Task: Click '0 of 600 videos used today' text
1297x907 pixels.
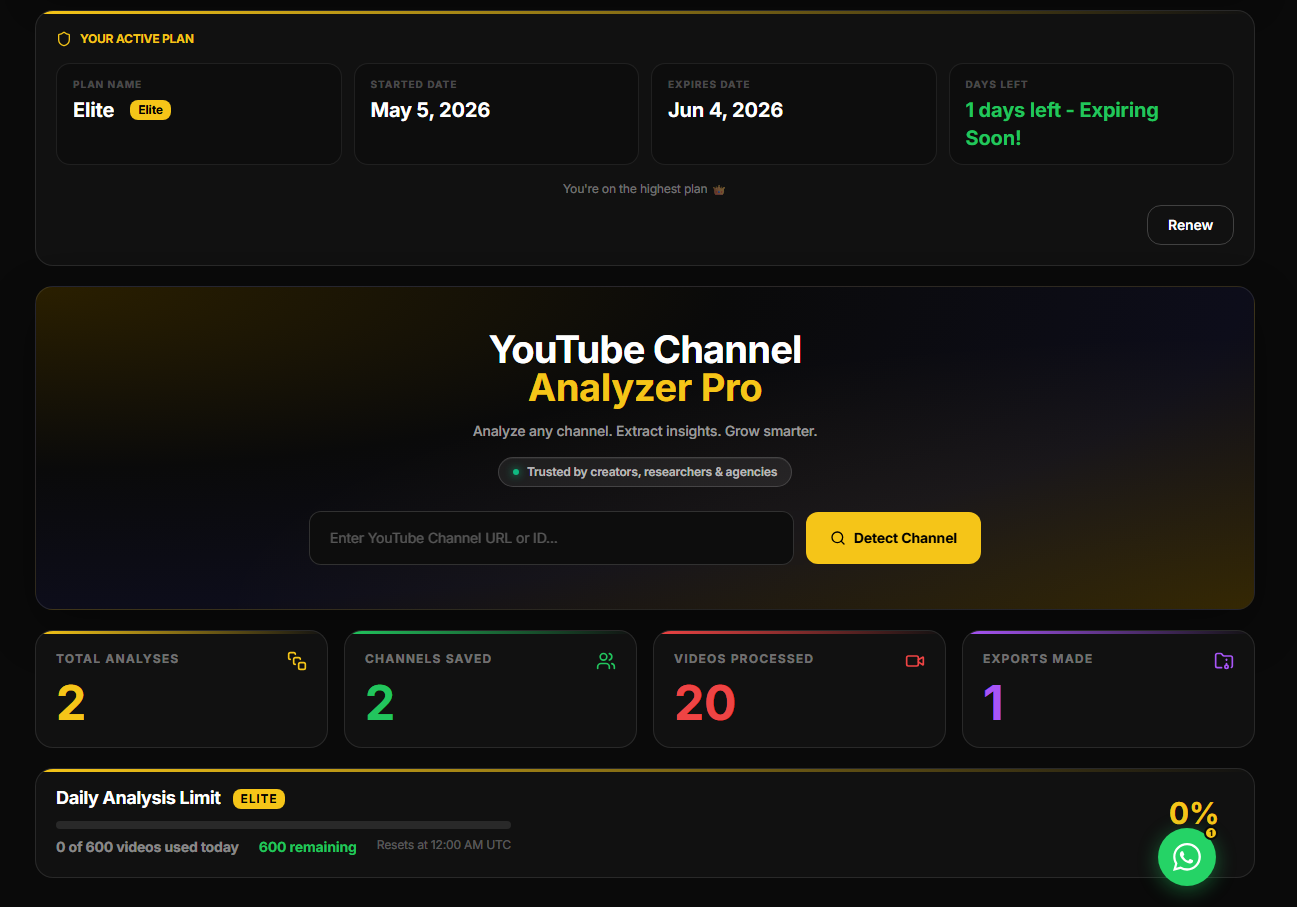Action: tap(147, 847)
